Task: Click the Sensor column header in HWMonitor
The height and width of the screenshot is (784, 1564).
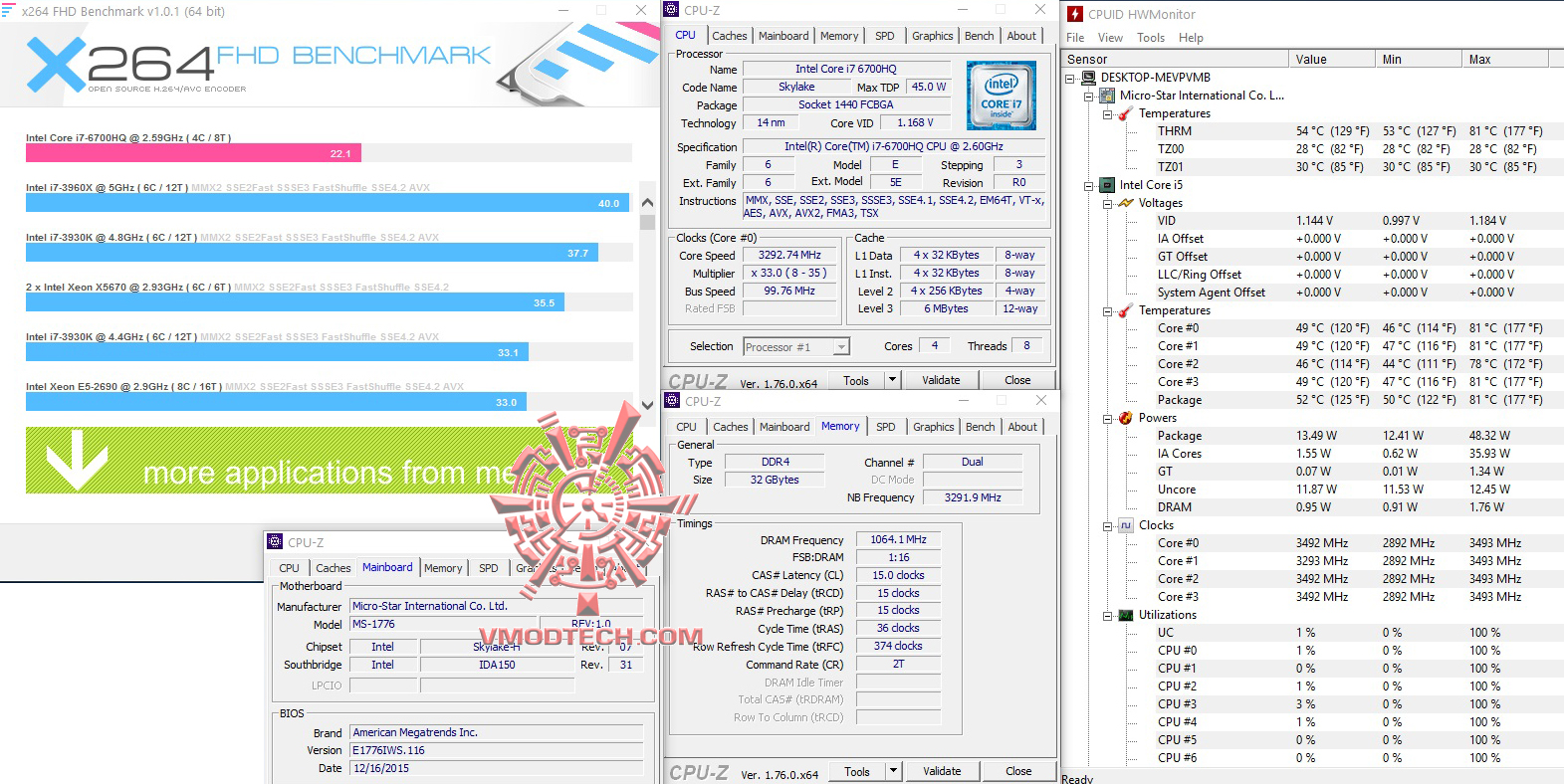Action: point(1175,59)
